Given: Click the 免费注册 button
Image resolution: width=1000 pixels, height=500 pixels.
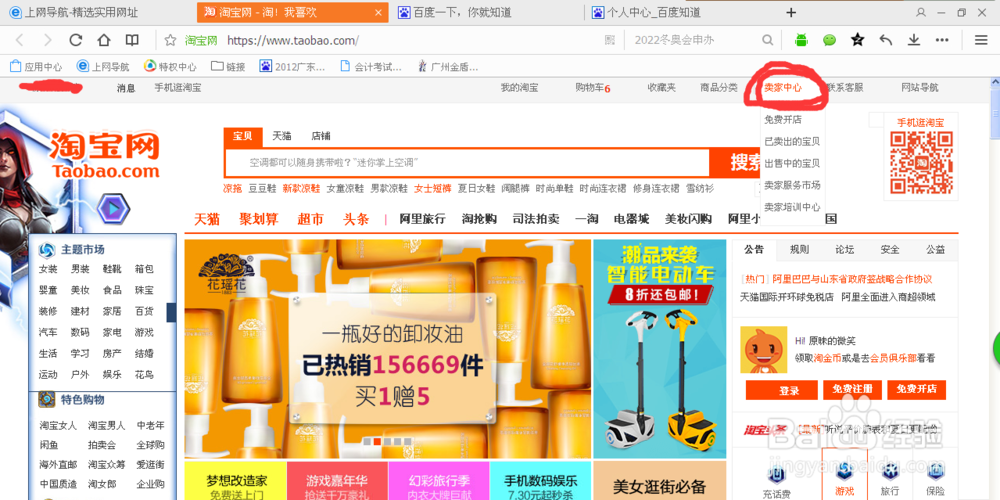Looking at the screenshot, I should click(852, 390).
